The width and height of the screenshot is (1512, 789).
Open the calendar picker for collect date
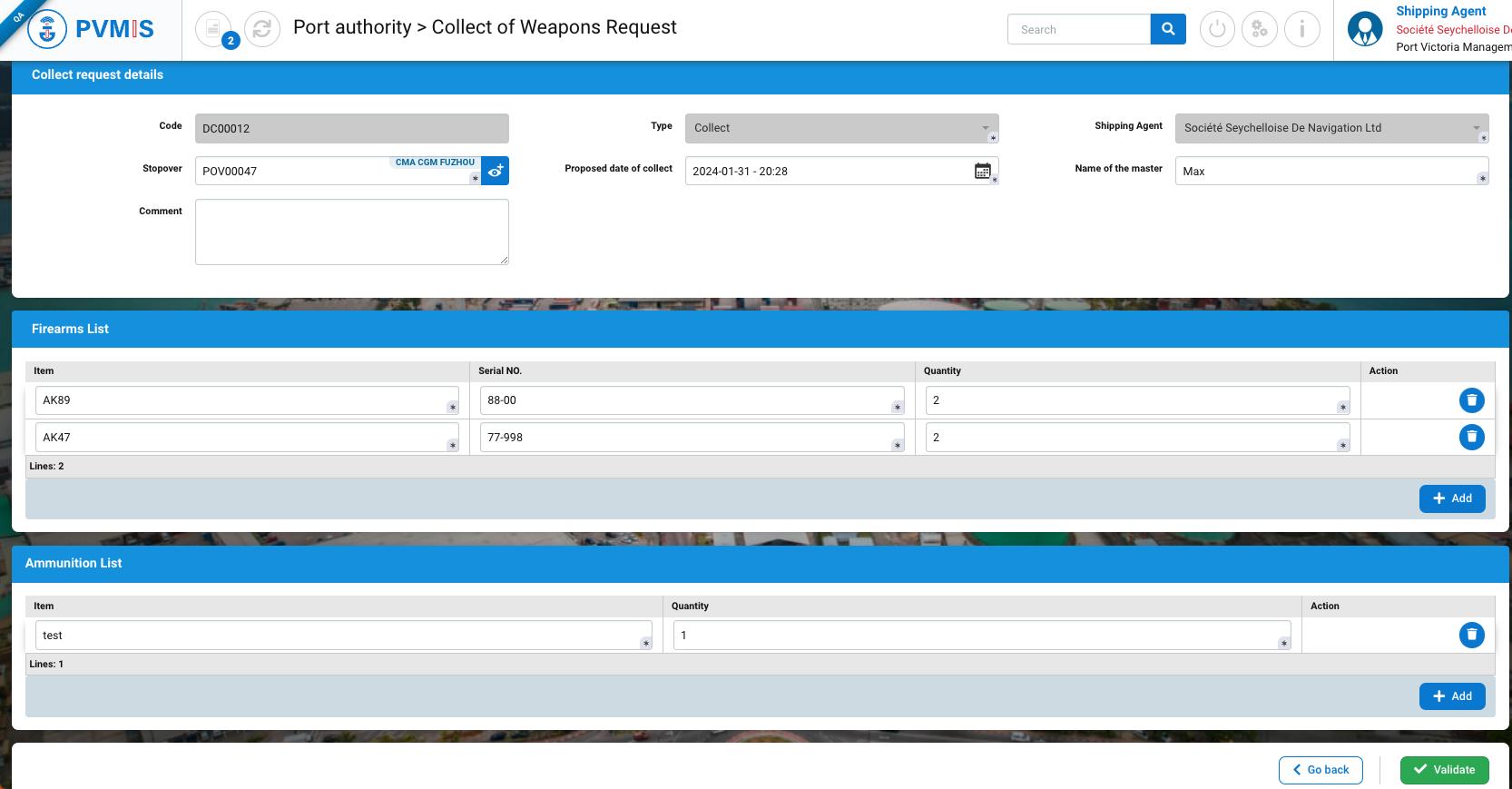click(x=982, y=171)
